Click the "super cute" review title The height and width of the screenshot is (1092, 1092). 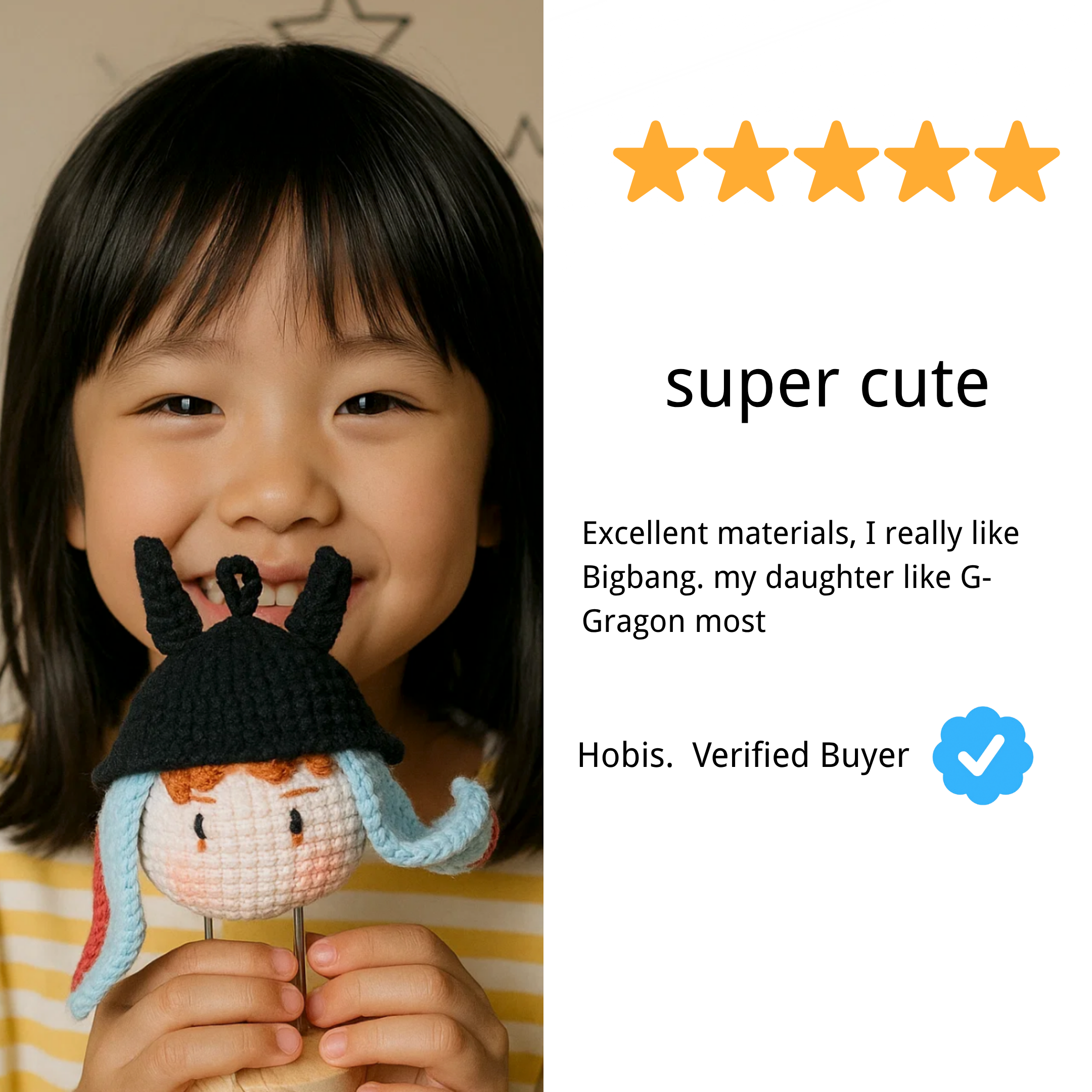coord(827,387)
